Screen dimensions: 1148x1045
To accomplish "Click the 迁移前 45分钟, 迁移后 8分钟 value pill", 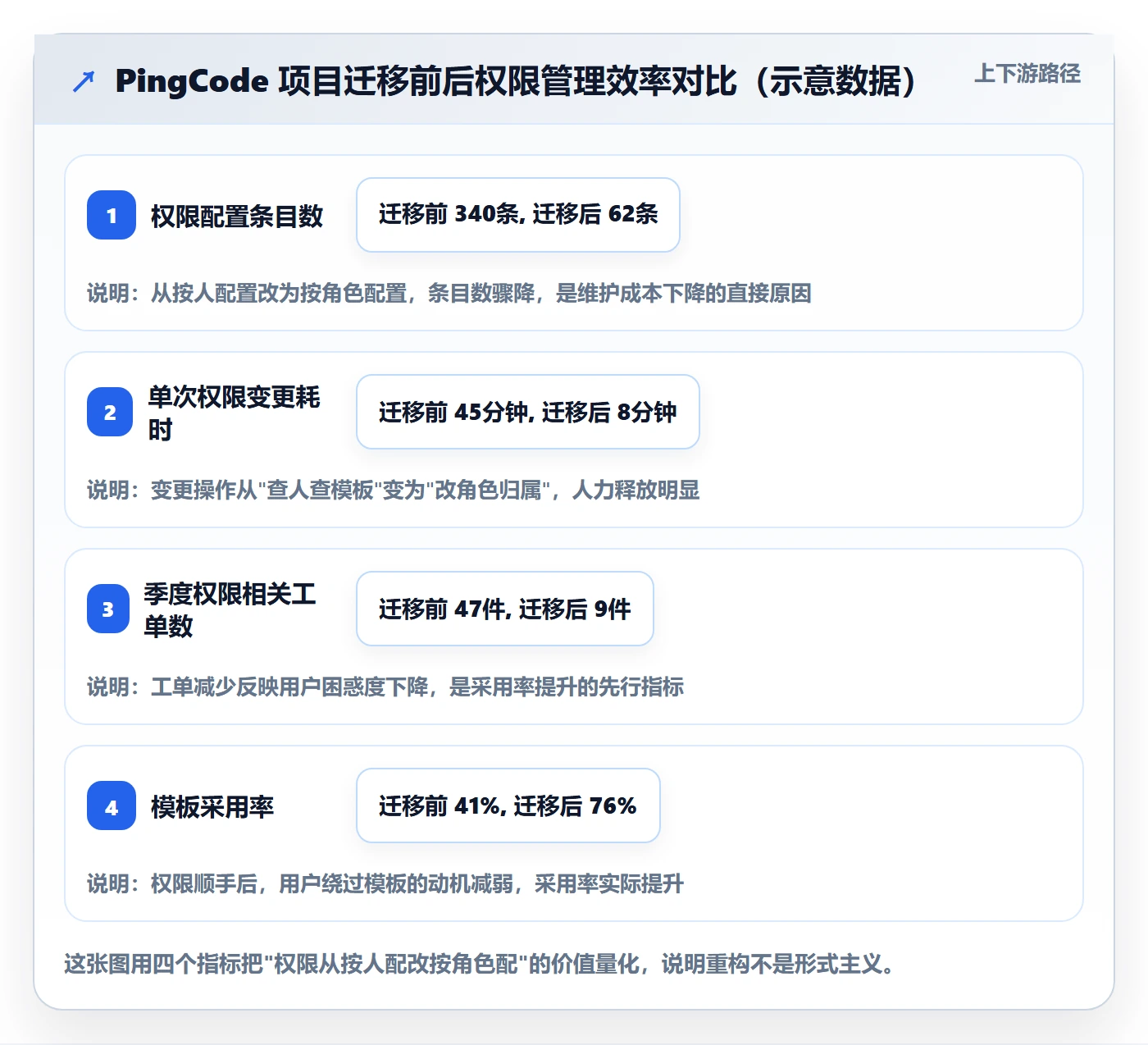I will pos(528,412).
